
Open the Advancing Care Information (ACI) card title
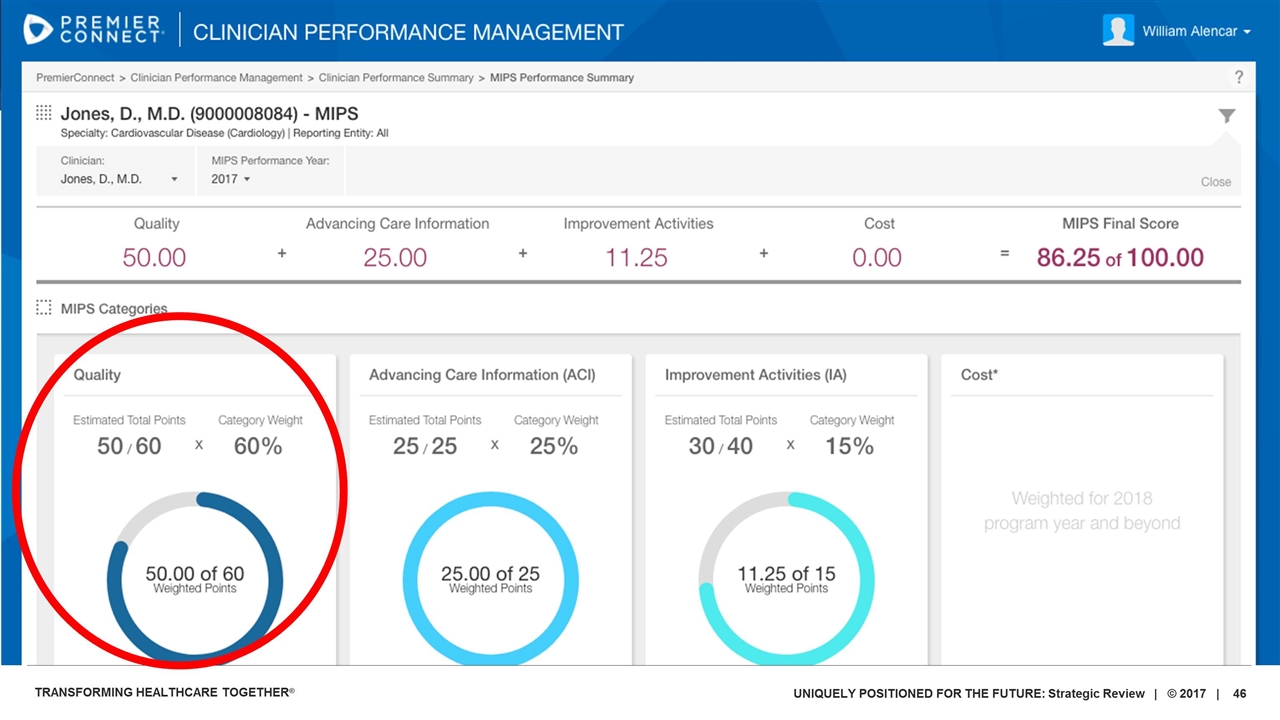click(482, 375)
